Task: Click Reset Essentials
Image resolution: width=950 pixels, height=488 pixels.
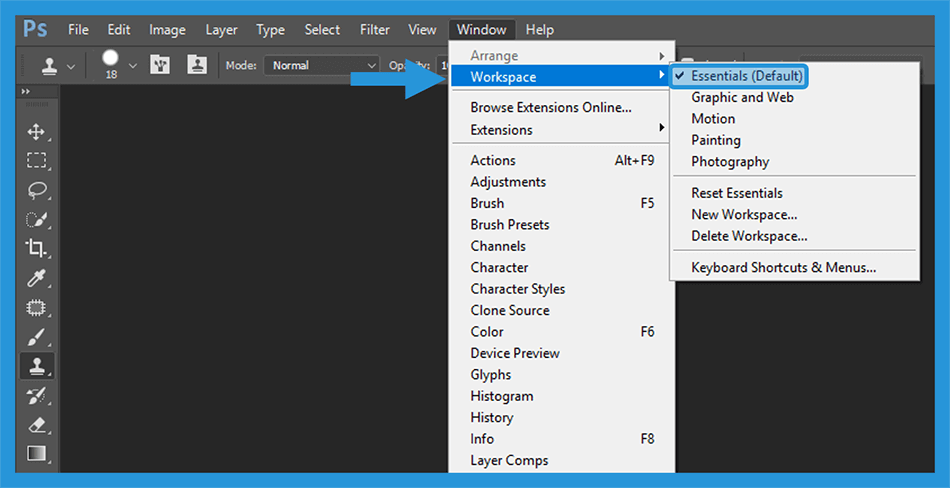Action: pyautogui.click(x=737, y=193)
